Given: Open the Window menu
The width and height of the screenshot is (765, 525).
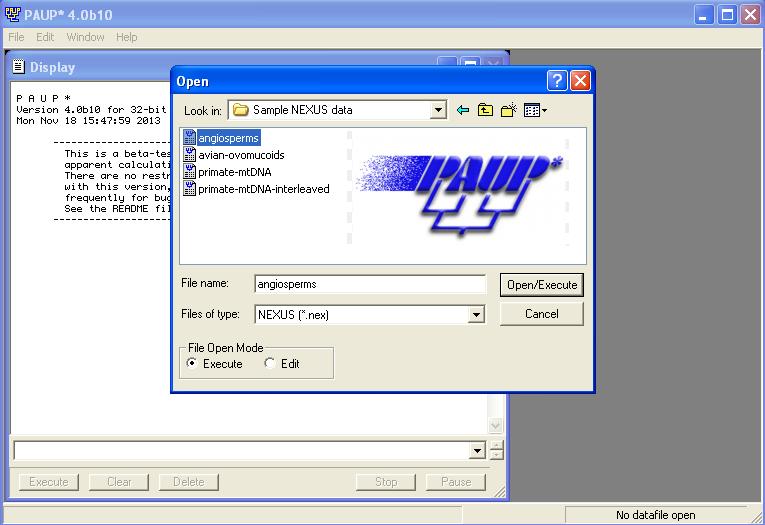Looking at the screenshot, I should [85, 37].
